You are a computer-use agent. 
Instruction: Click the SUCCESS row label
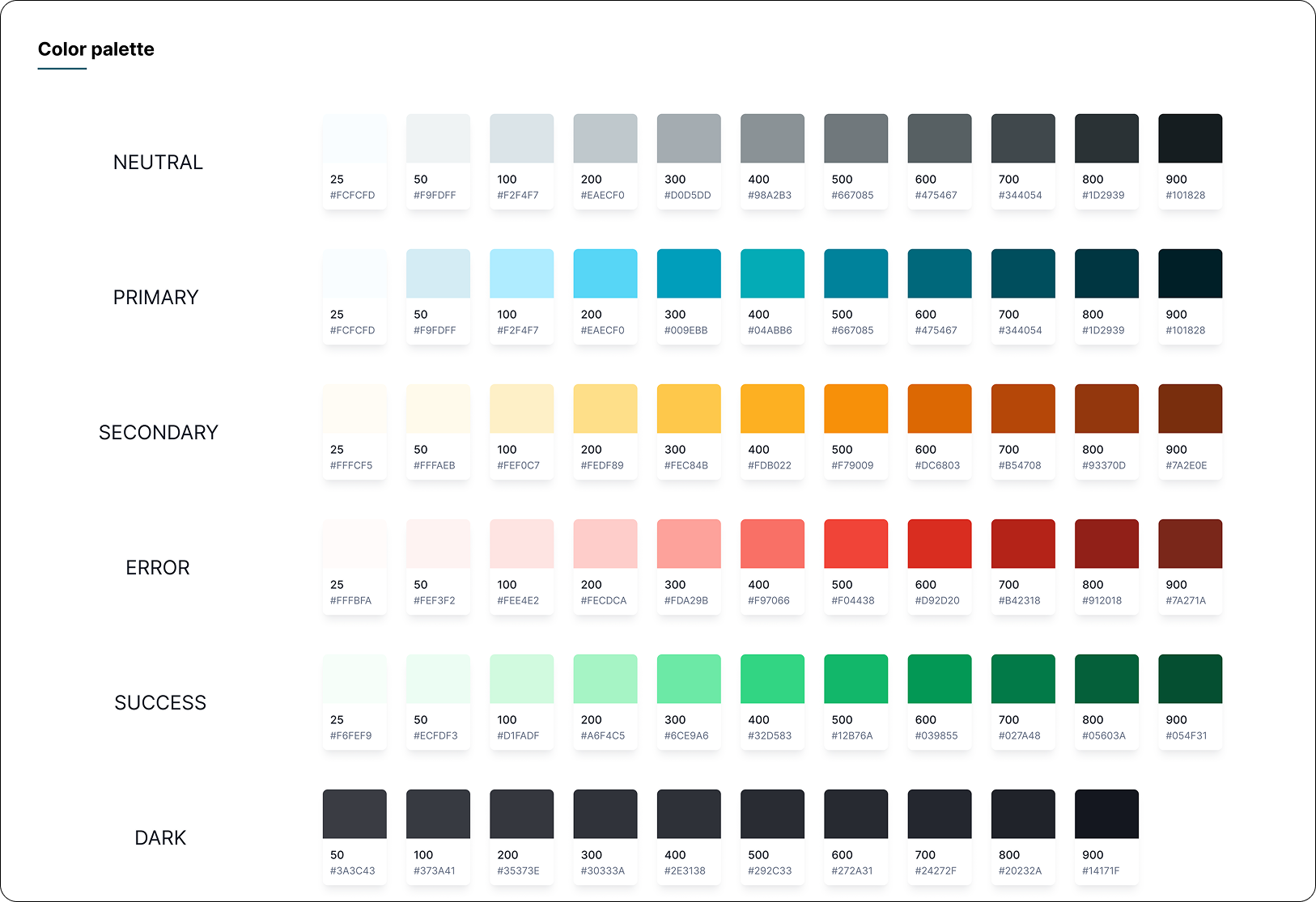pos(160,703)
